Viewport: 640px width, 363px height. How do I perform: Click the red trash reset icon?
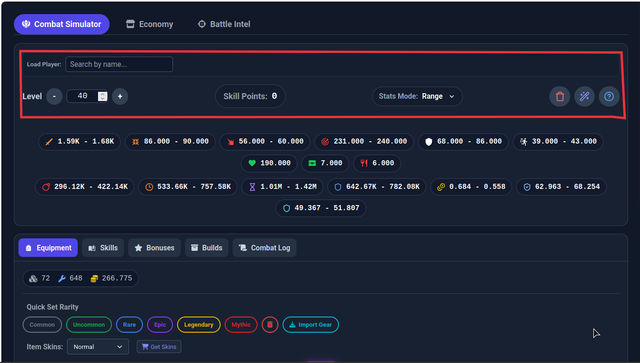(560, 96)
